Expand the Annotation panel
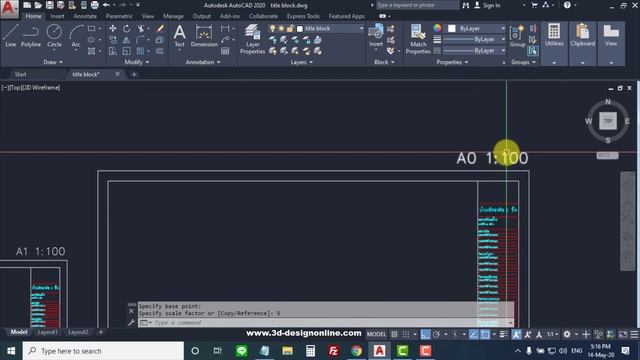Viewport: 640px width, 360px height. tap(203, 62)
